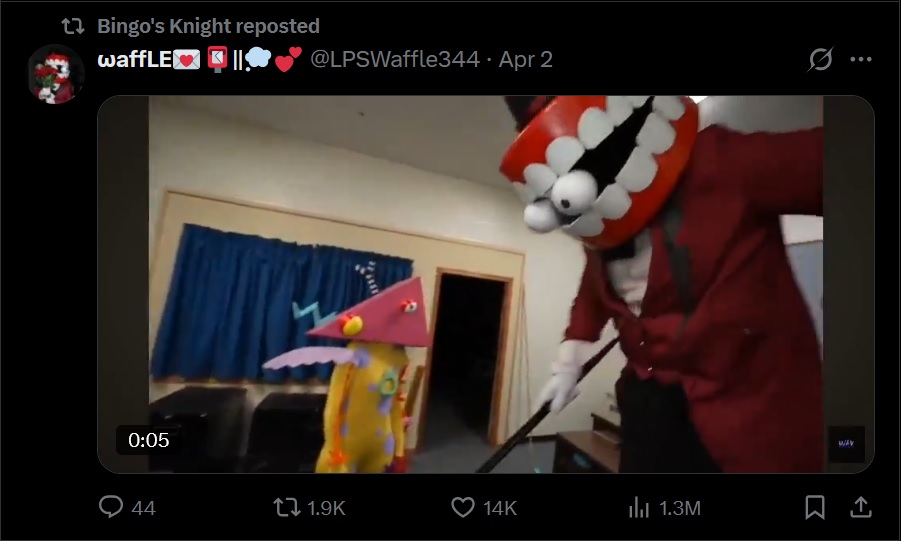Click the 0:05 video duration badge
The image size is (901, 541).
click(149, 440)
